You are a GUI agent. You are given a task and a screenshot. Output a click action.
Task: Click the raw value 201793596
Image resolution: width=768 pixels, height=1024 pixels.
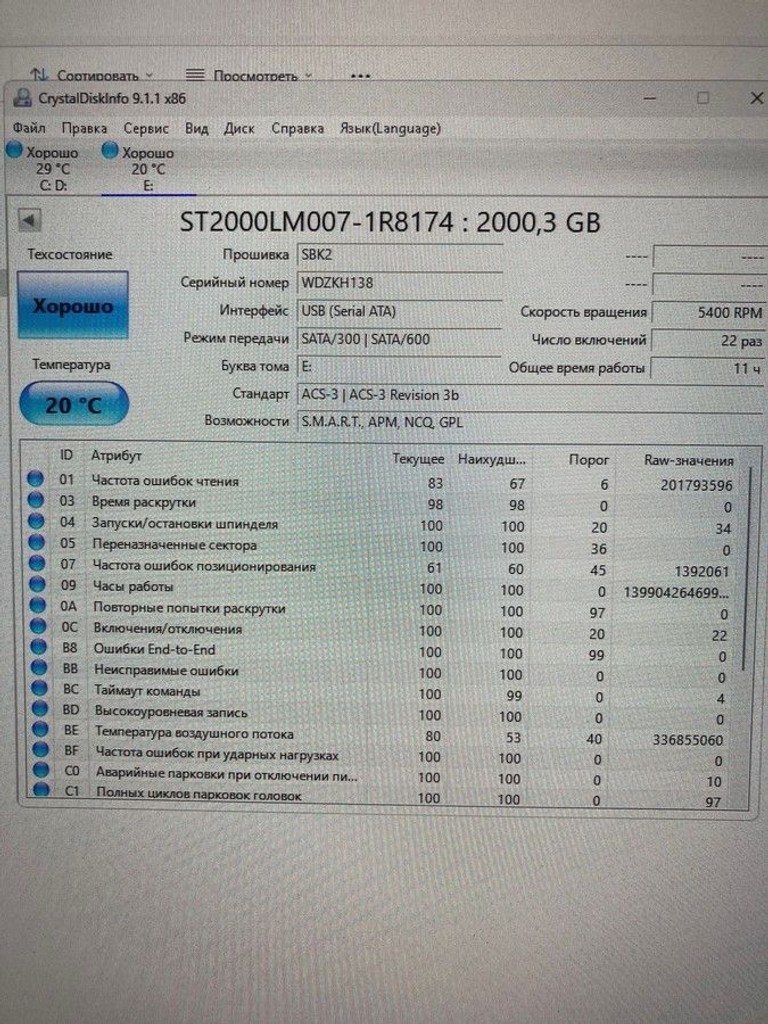pos(696,485)
